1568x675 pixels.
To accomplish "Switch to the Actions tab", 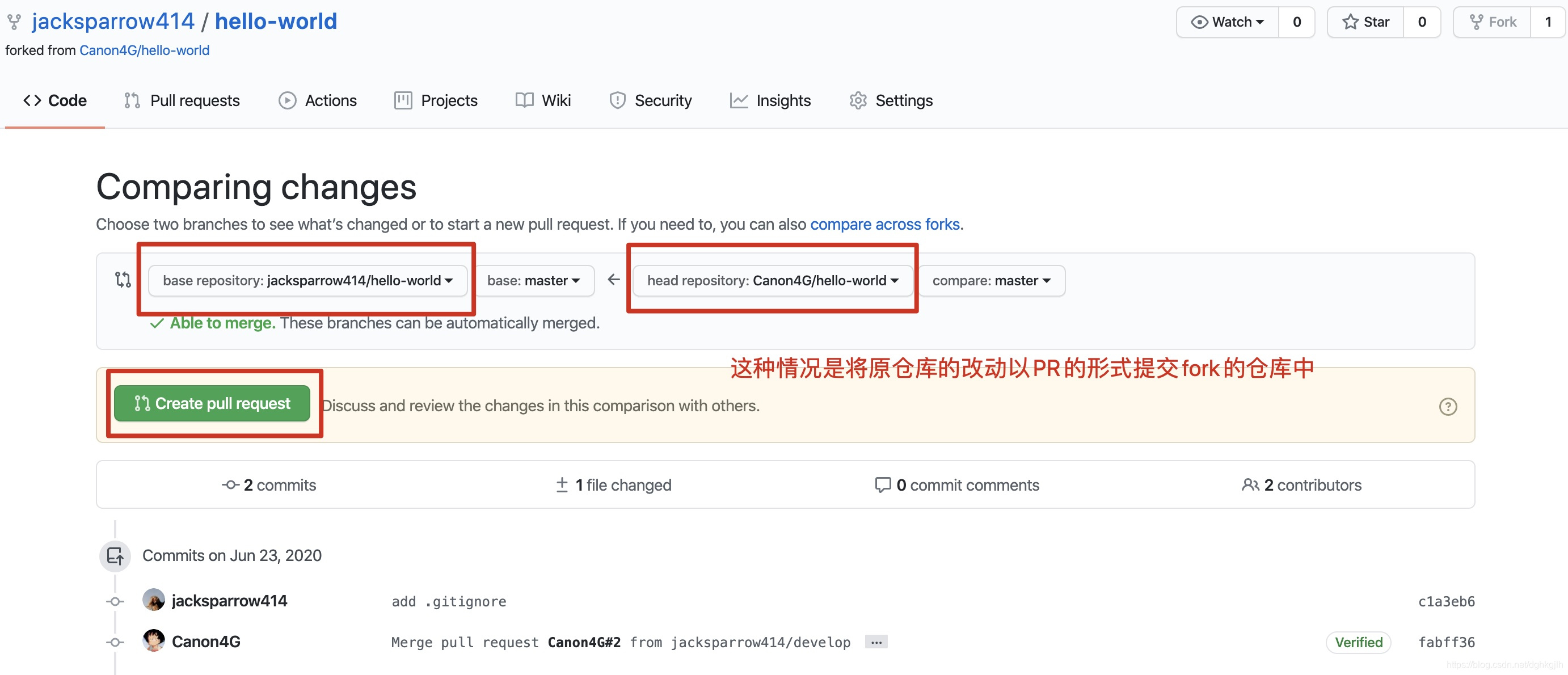I will click(x=318, y=100).
